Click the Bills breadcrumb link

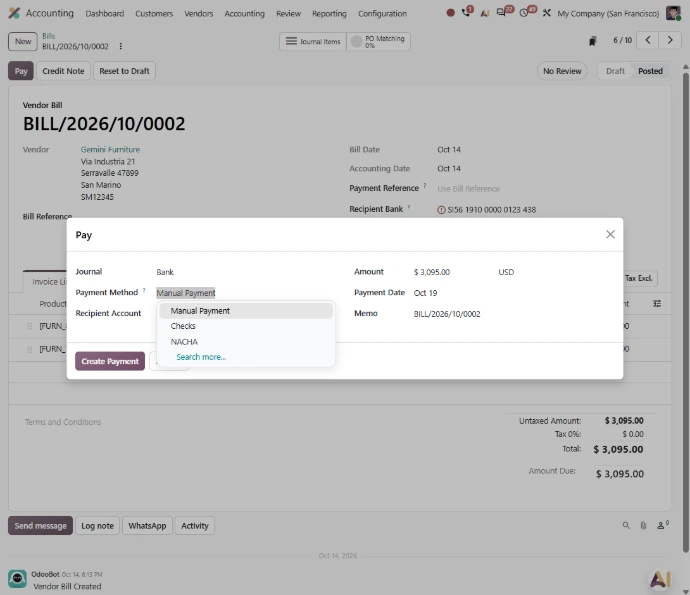click(x=48, y=36)
